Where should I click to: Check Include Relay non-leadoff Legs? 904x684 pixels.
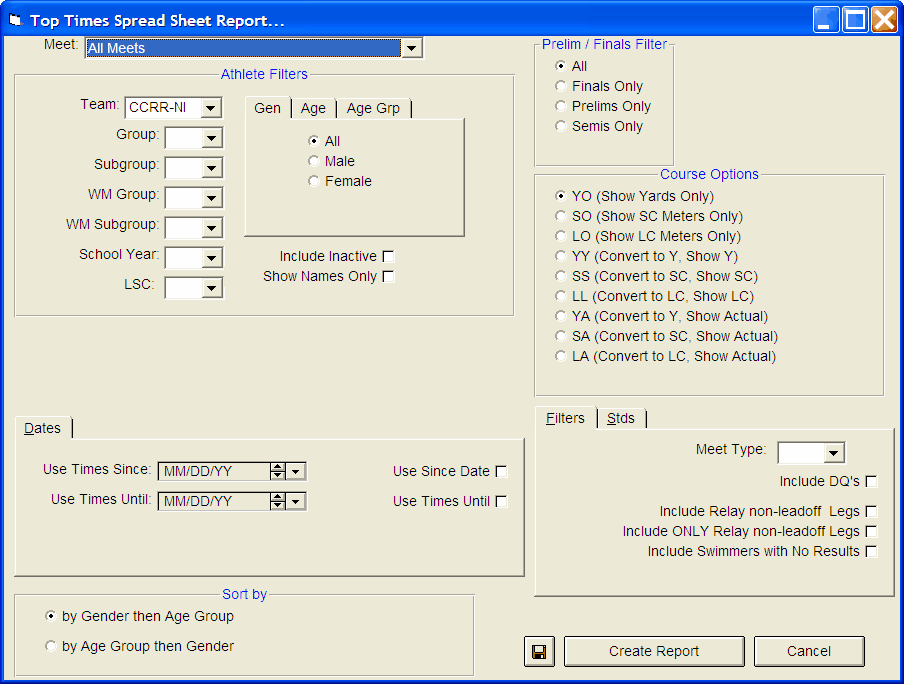coord(871,511)
